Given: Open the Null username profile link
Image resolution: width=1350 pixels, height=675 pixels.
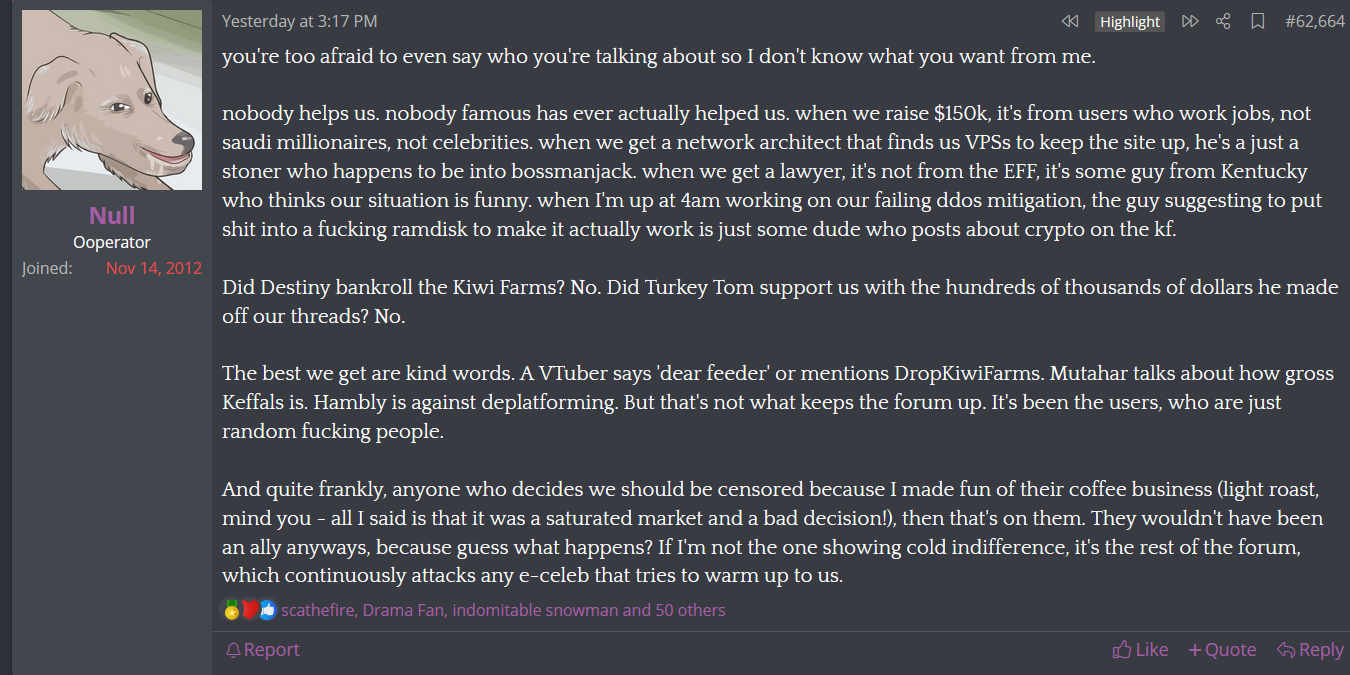Looking at the screenshot, I should [112, 215].
